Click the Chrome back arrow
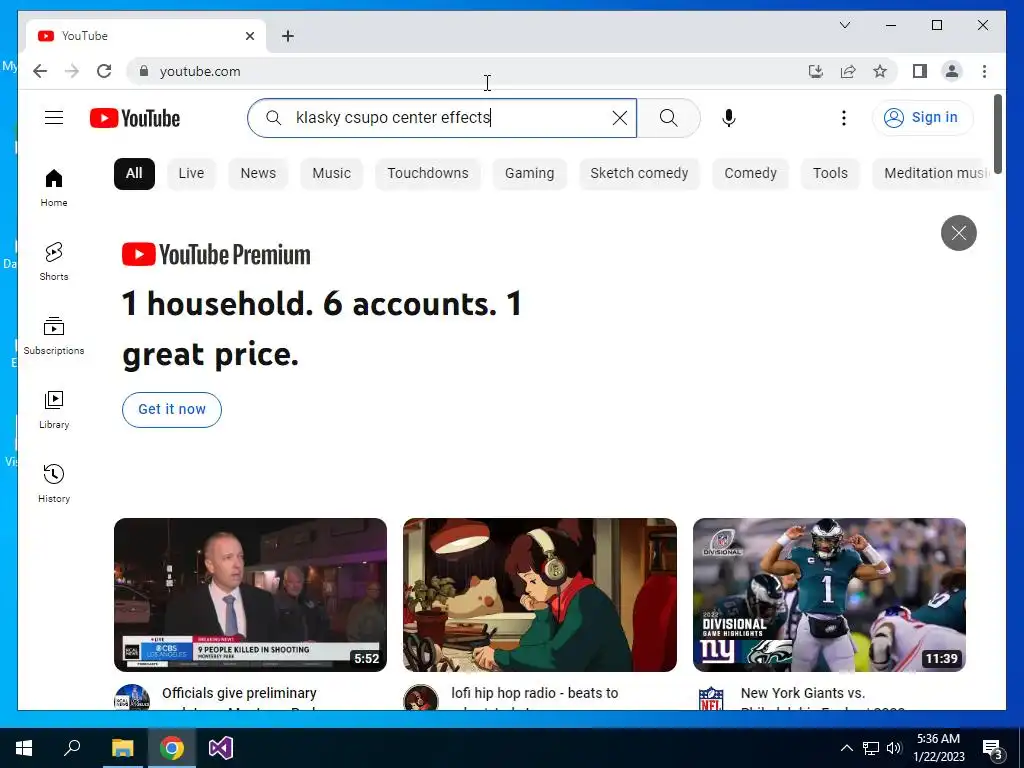The height and width of the screenshot is (768, 1024). [x=40, y=71]
